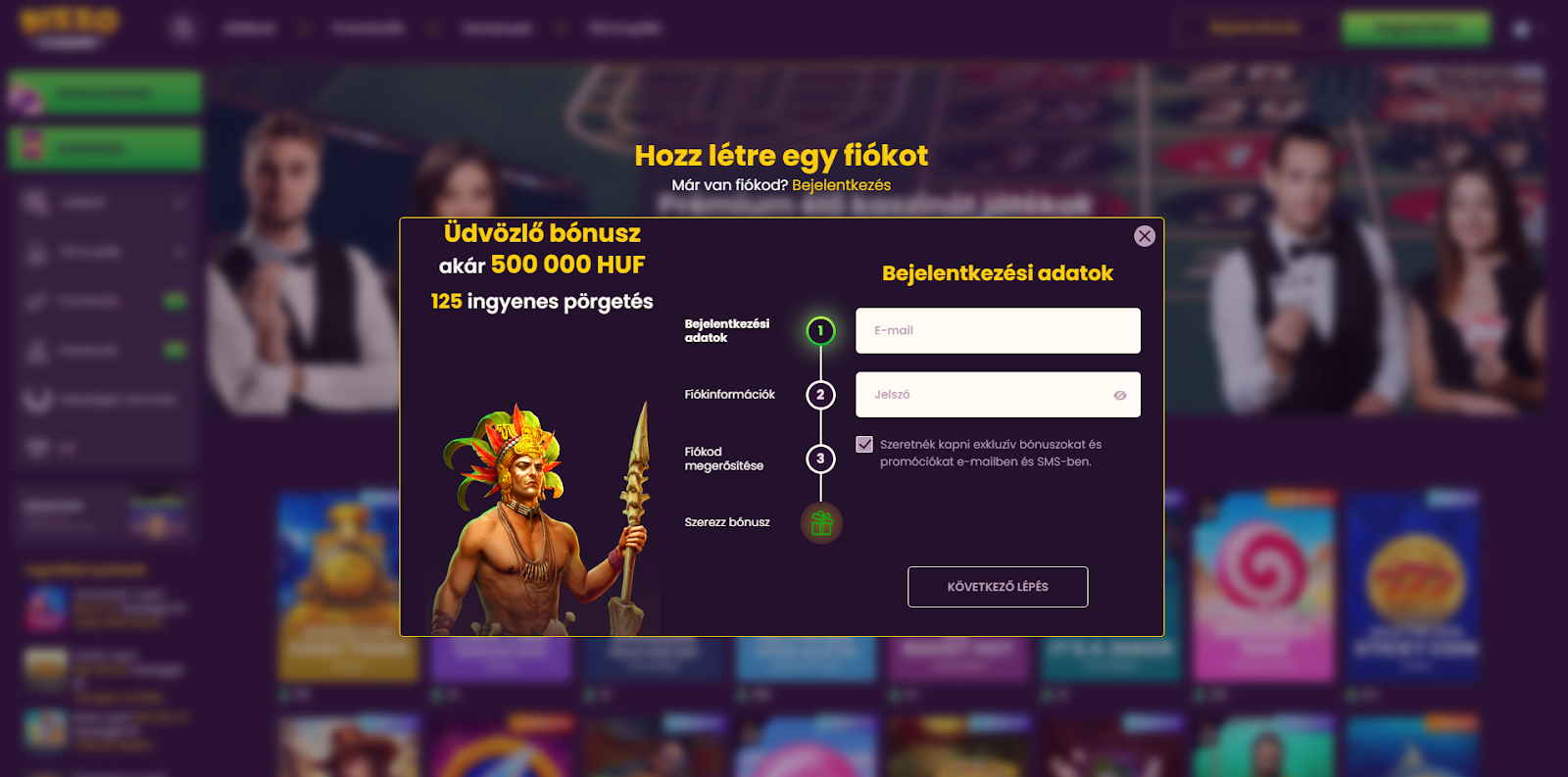Open the Bejelentkezés login link
This screenshot has height=777, width=1568.
[x=841, y=185]
